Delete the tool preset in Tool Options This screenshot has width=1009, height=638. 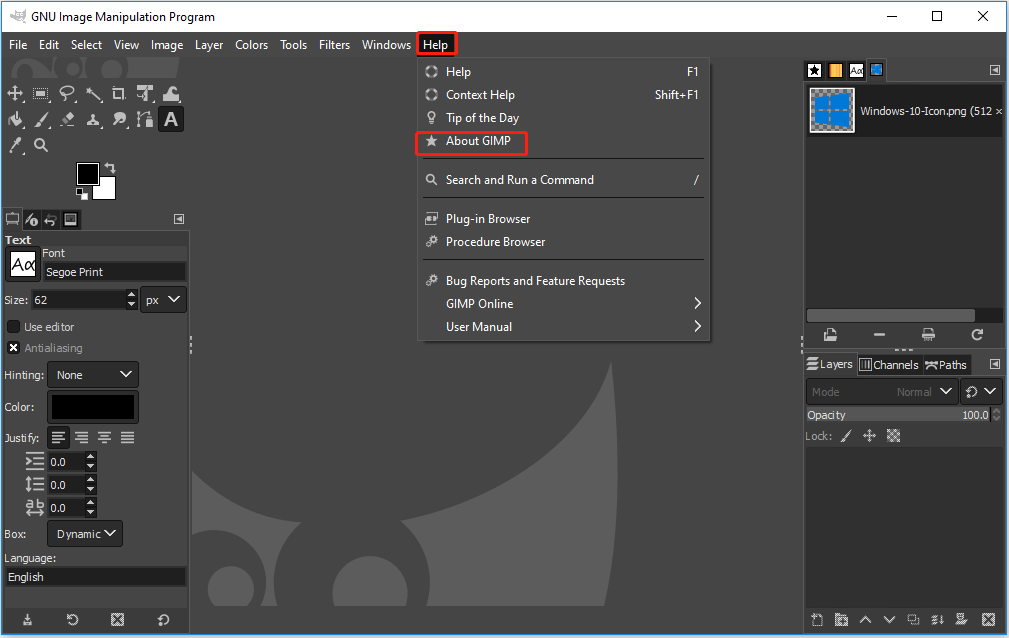tap(117, 619)
